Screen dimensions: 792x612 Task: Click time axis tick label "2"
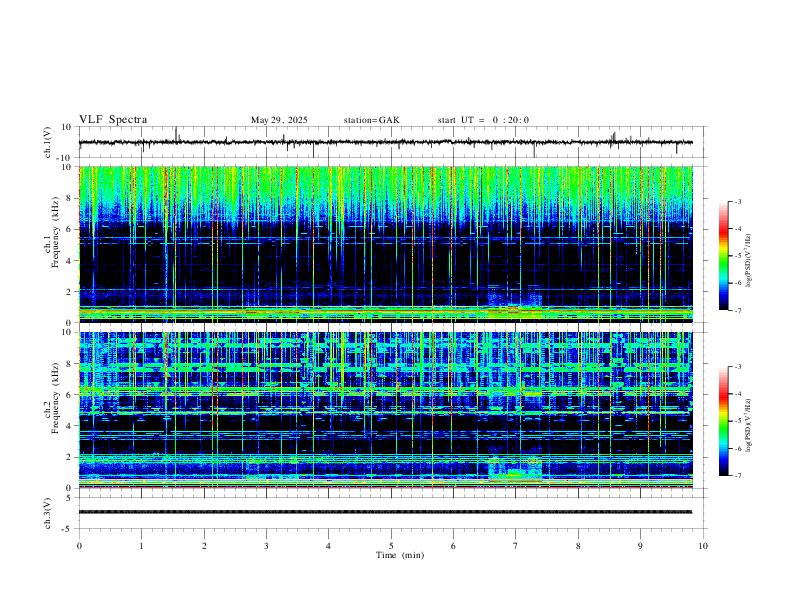coord(204,546)
